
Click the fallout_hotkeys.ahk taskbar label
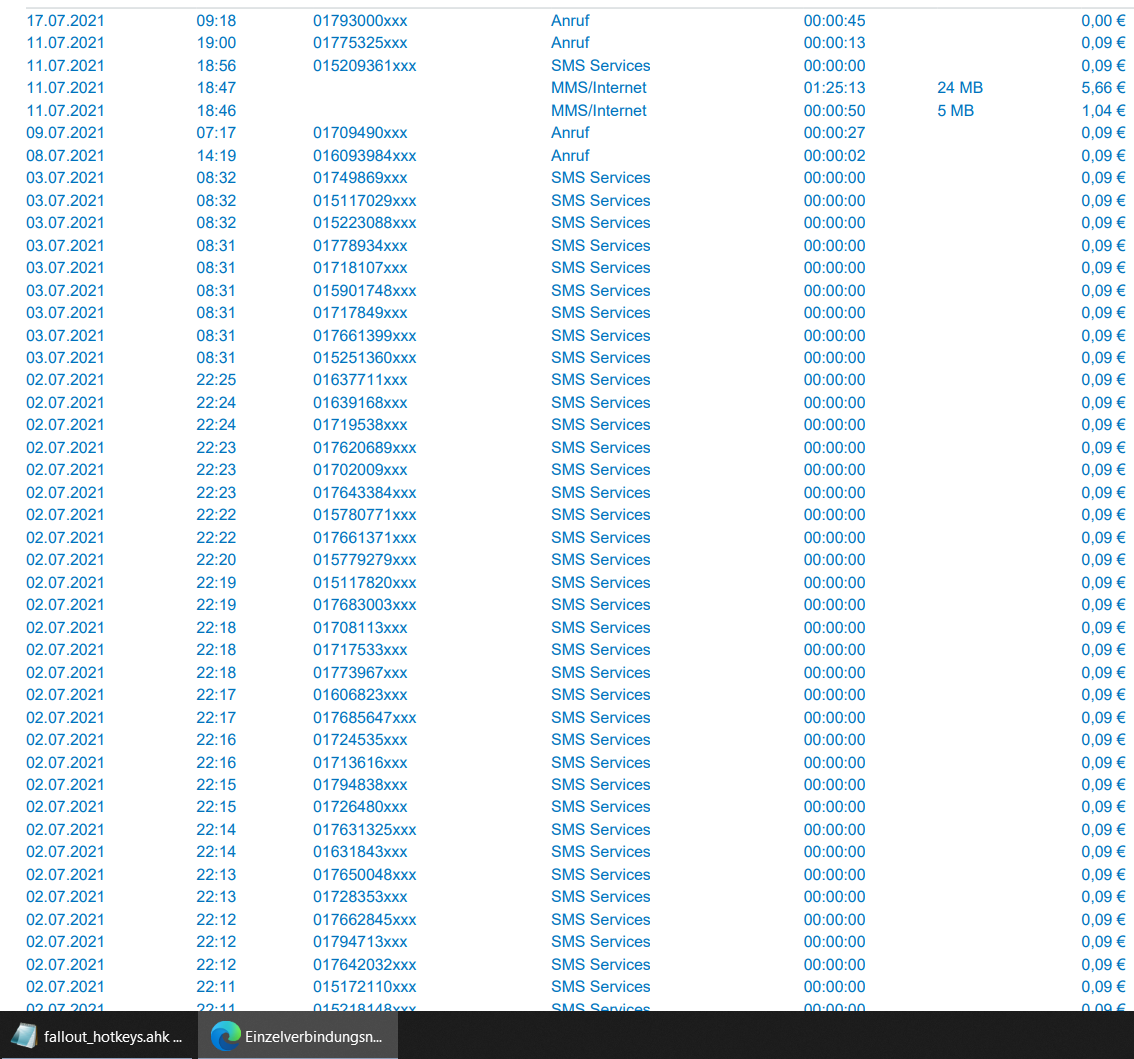(113, 1037)
